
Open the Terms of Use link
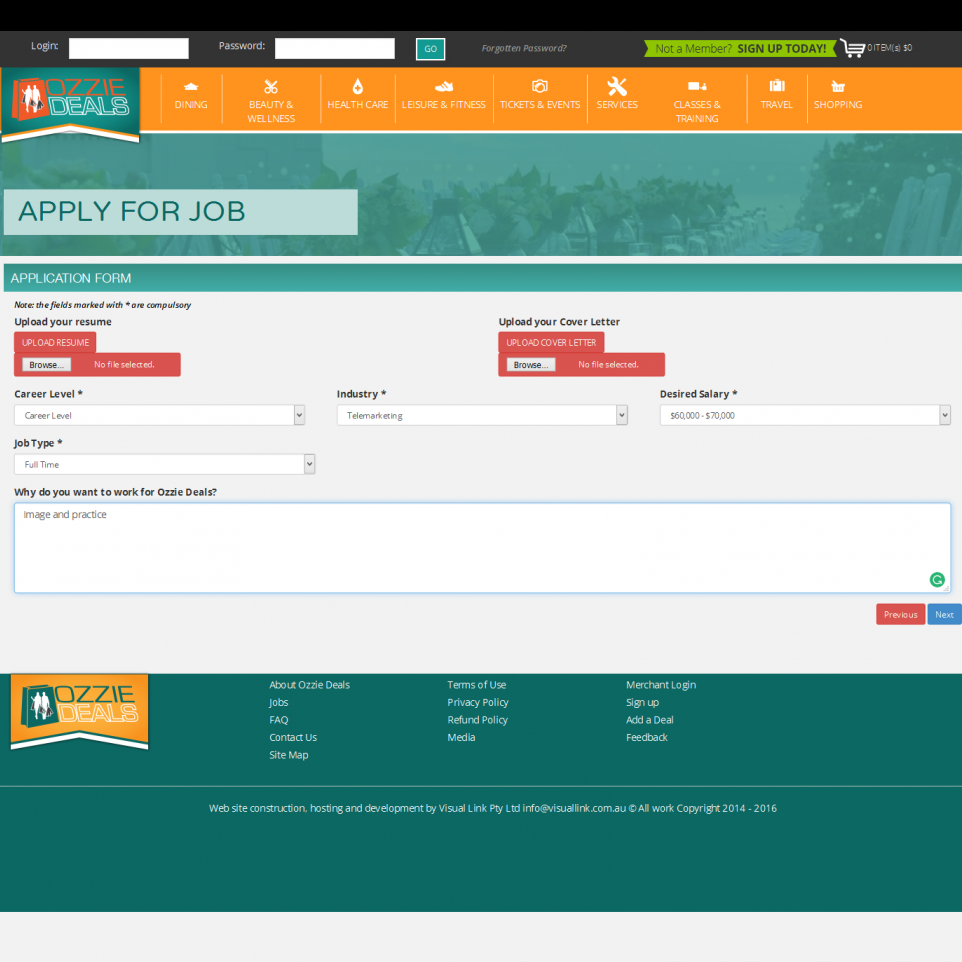tap(477, 685)
